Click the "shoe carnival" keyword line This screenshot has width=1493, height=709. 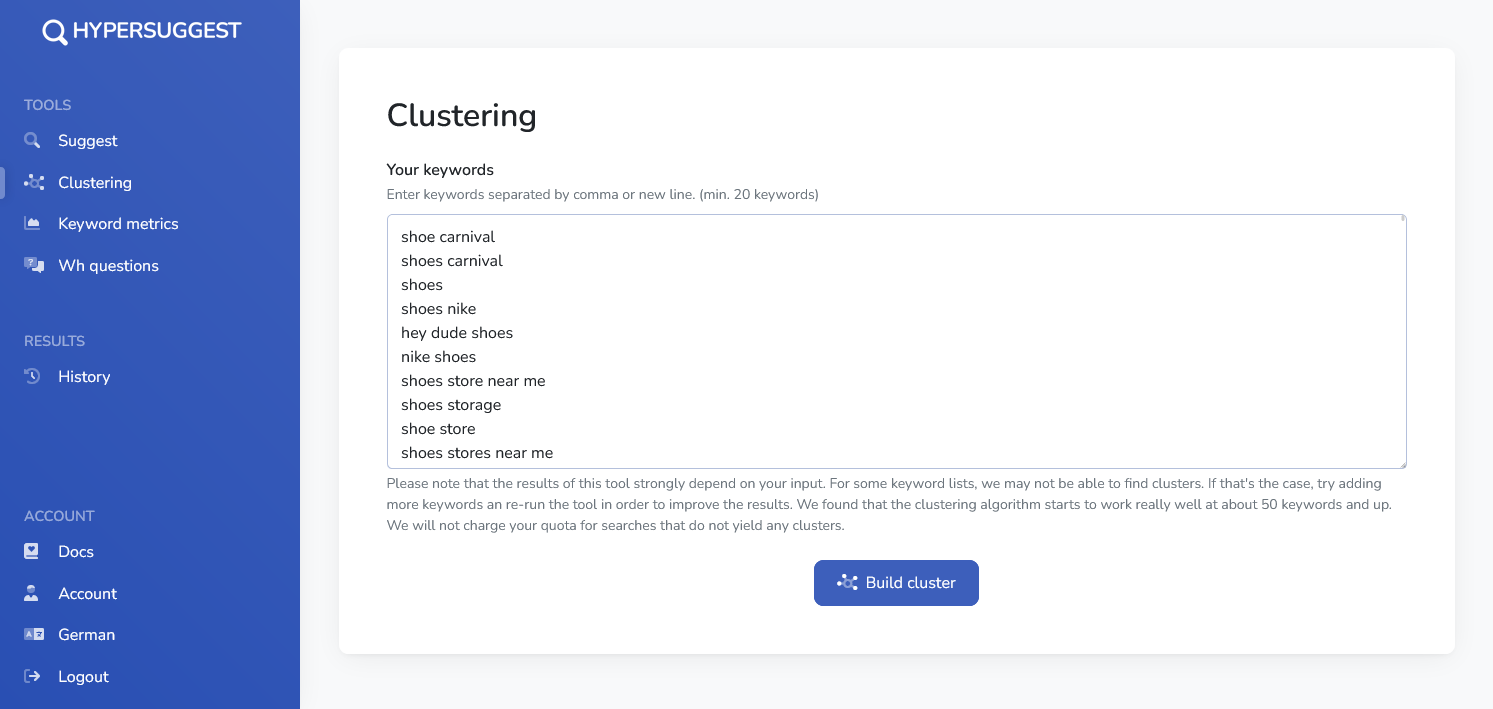point(448,237)
